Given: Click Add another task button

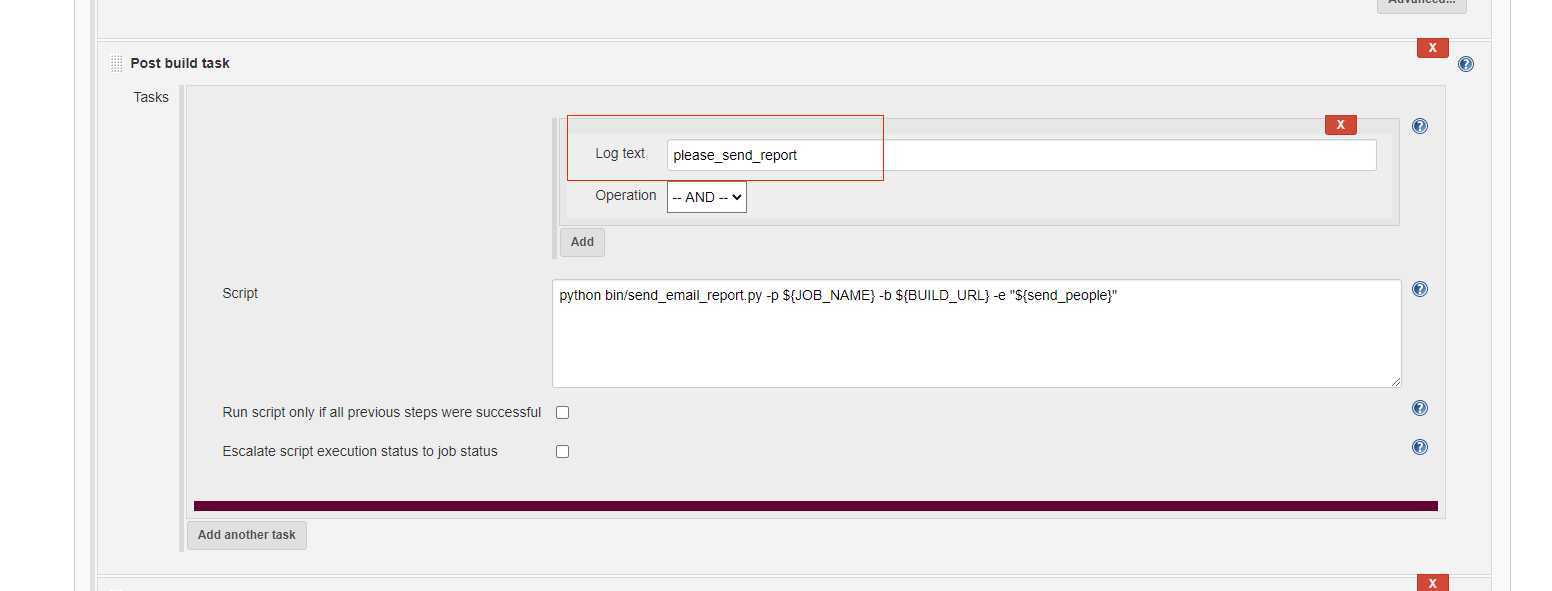Looking at the screenshot, I should (x=247, y=535).
